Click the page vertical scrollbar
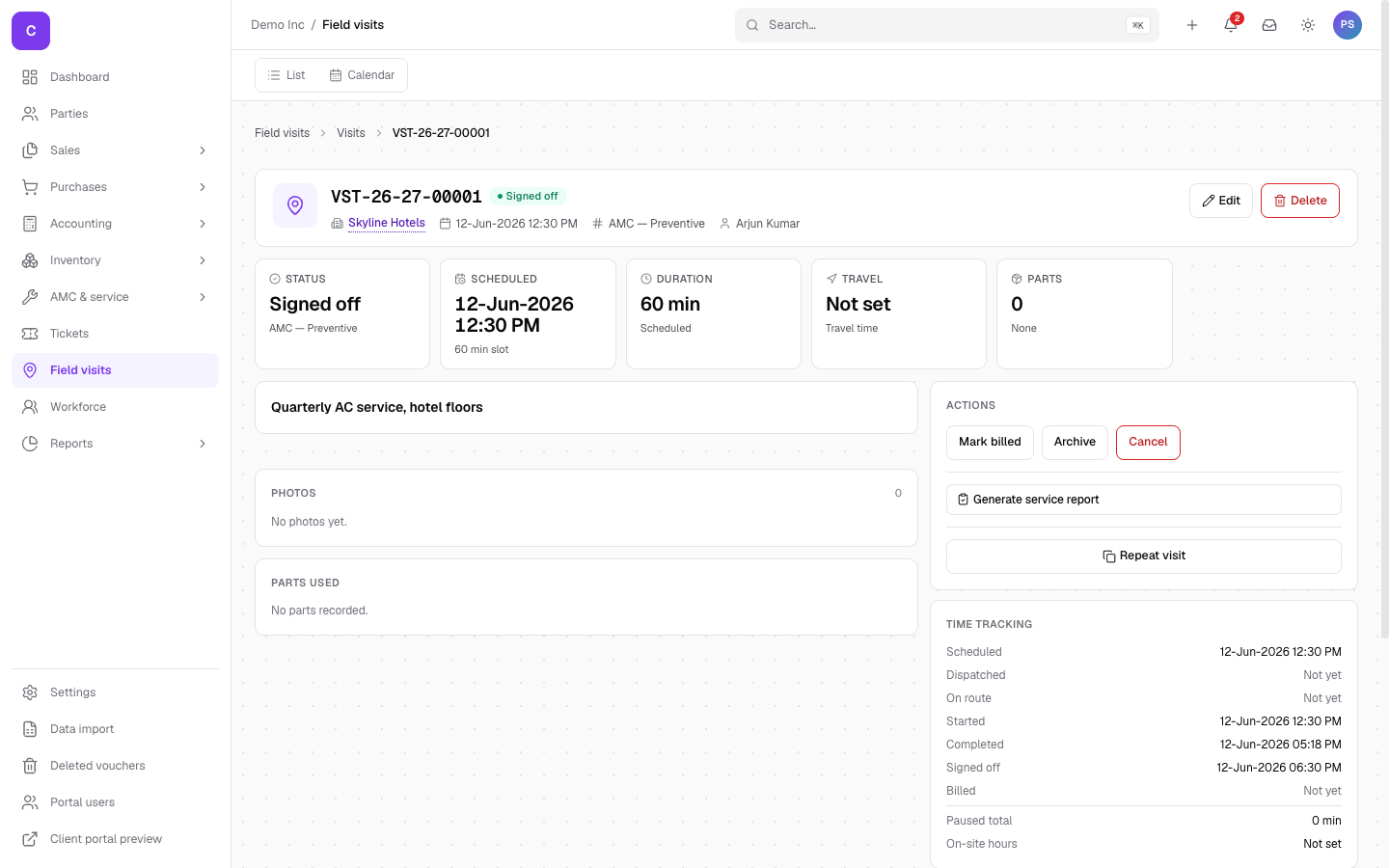 coord(1385,318)
